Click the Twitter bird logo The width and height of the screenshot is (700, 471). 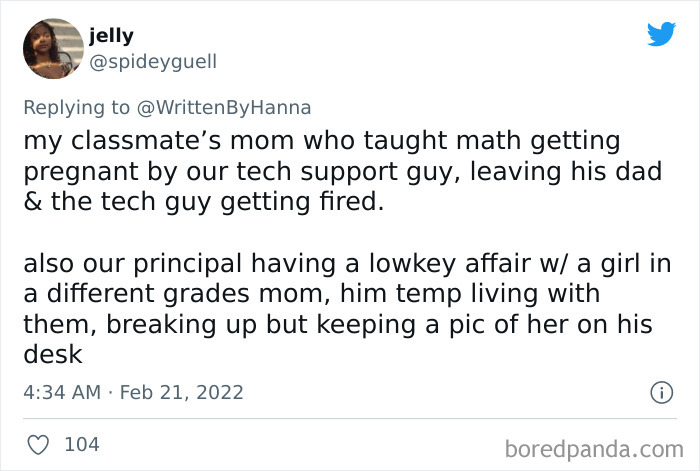(x=661, y=34)
